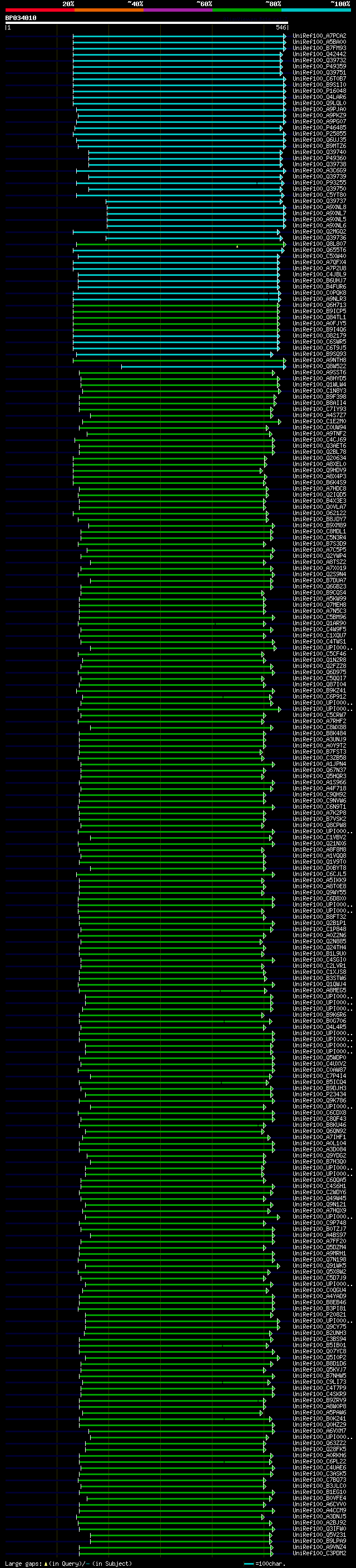The width and height of the screenshot is (356, 1568).
Task: Click the label UniRef100_Q655T6
Action: (x=319, y=250)
